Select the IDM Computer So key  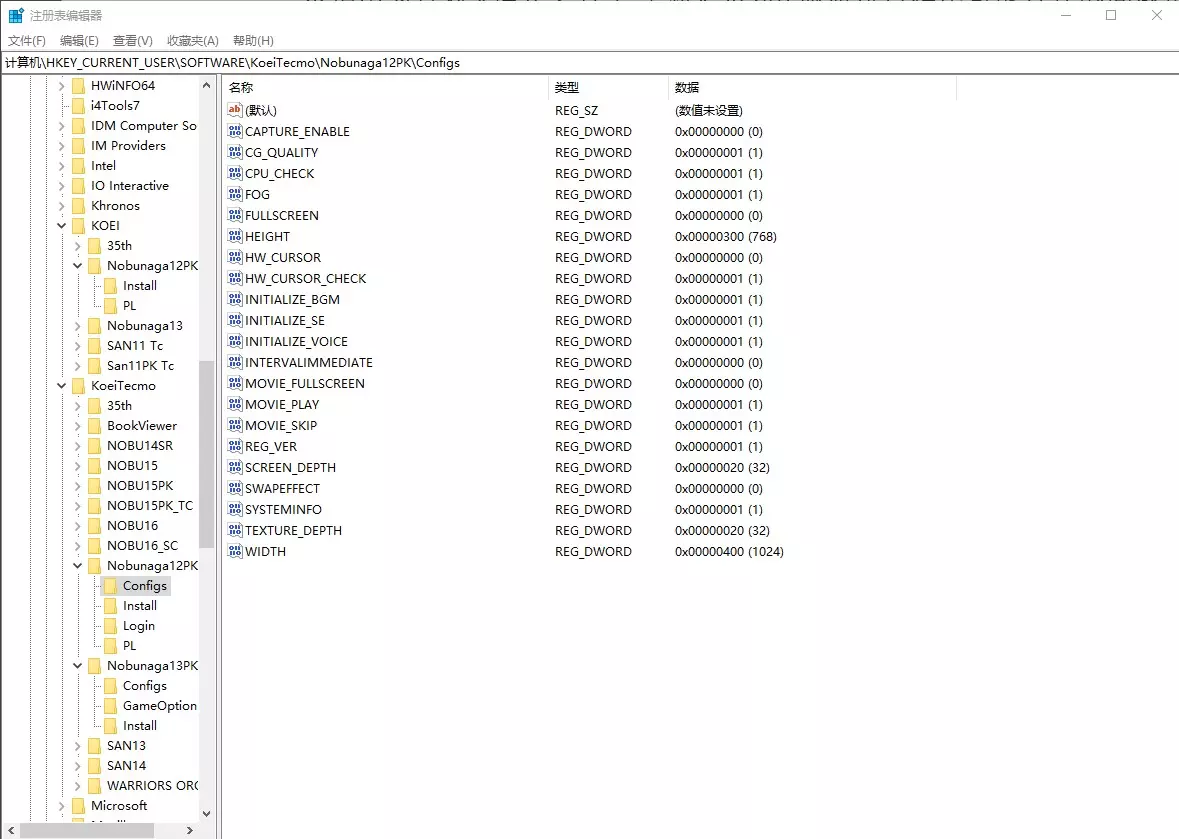(x=144, y=126)
